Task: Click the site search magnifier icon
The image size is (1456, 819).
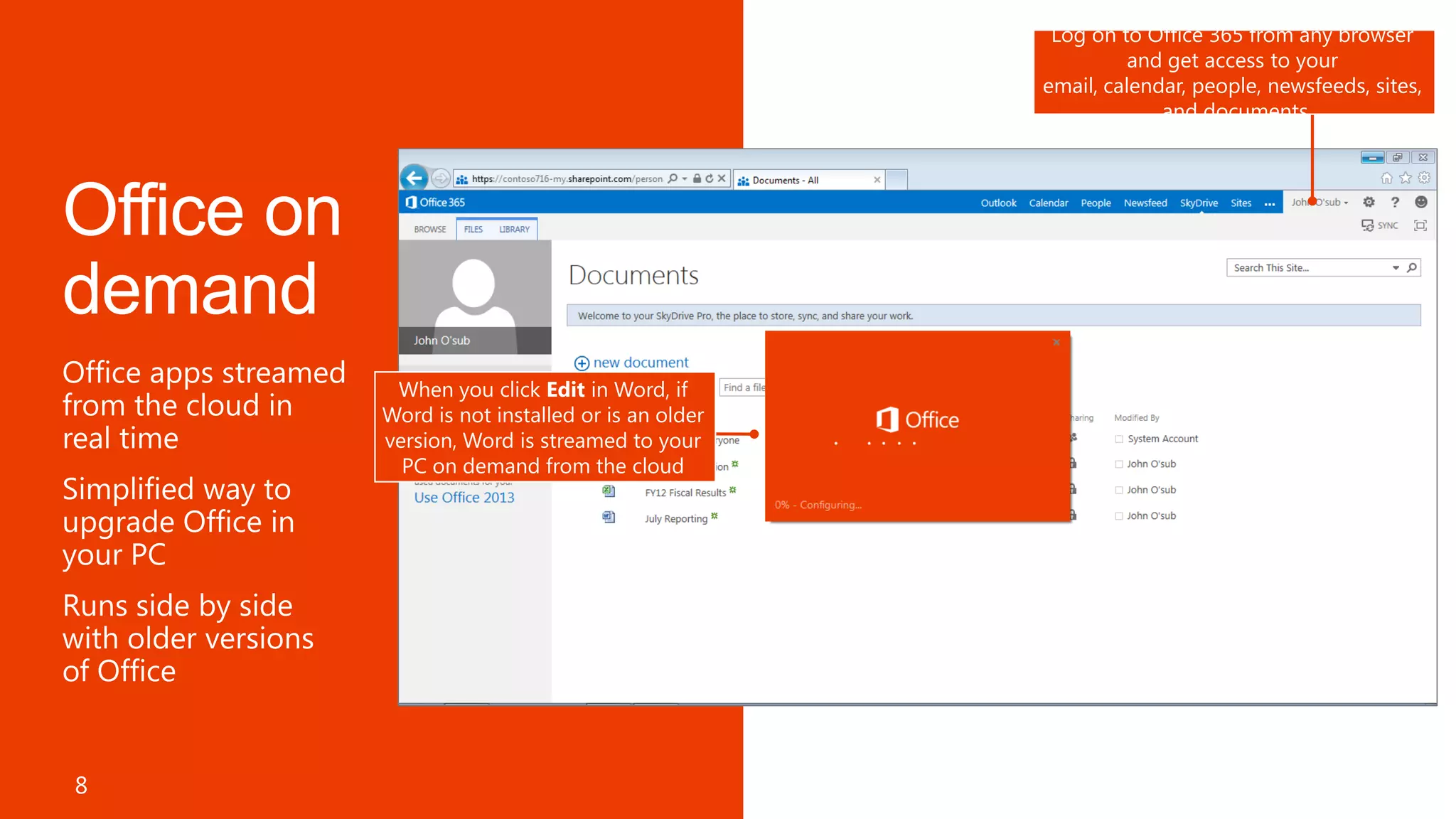Action: (x=1412, y=268)
